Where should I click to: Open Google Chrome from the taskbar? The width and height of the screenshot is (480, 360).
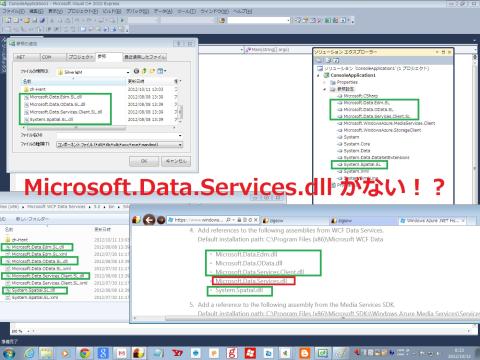click(x=84, y=353)
